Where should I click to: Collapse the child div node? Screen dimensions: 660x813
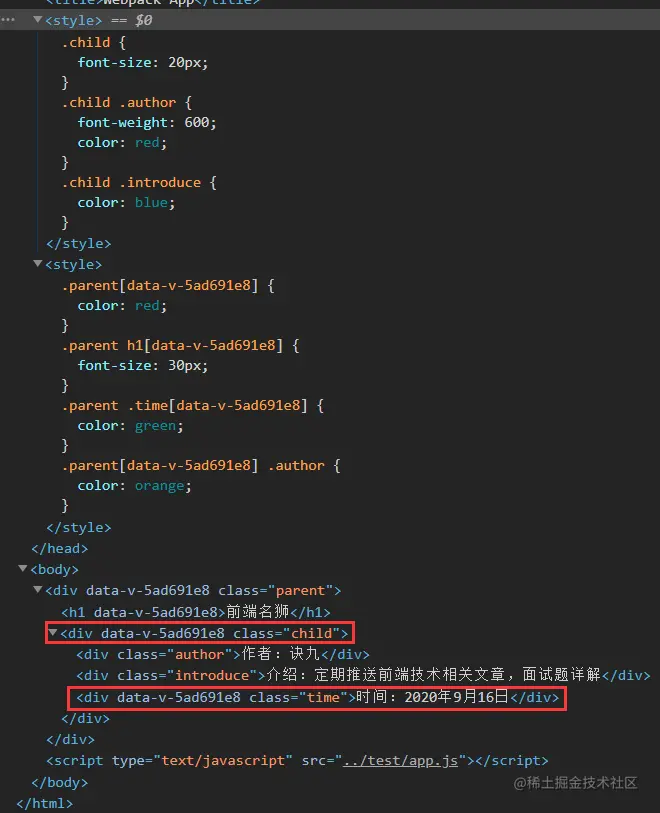coord(52,633)
